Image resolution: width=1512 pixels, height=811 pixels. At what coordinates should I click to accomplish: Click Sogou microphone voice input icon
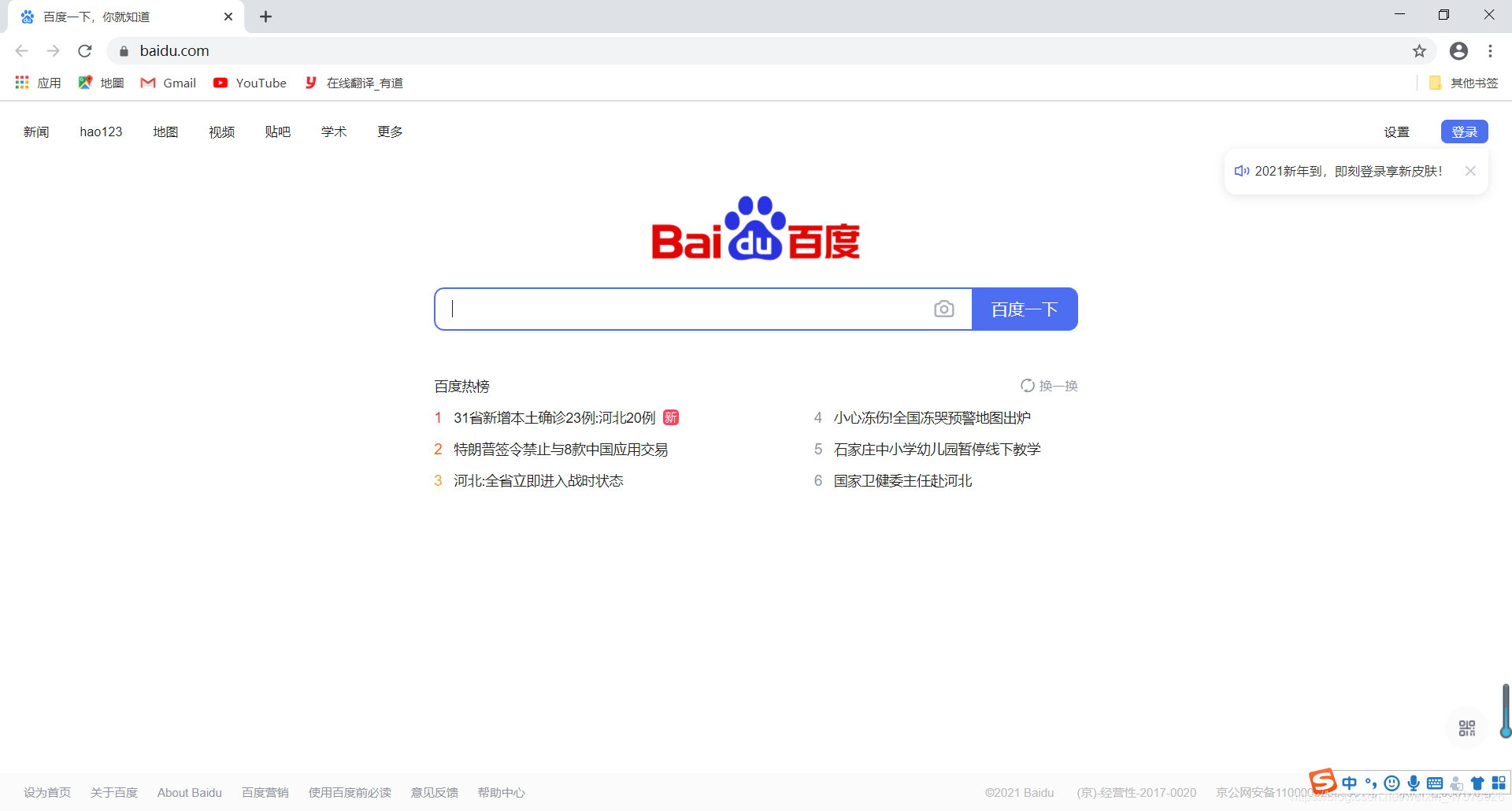pos(1414,783)
